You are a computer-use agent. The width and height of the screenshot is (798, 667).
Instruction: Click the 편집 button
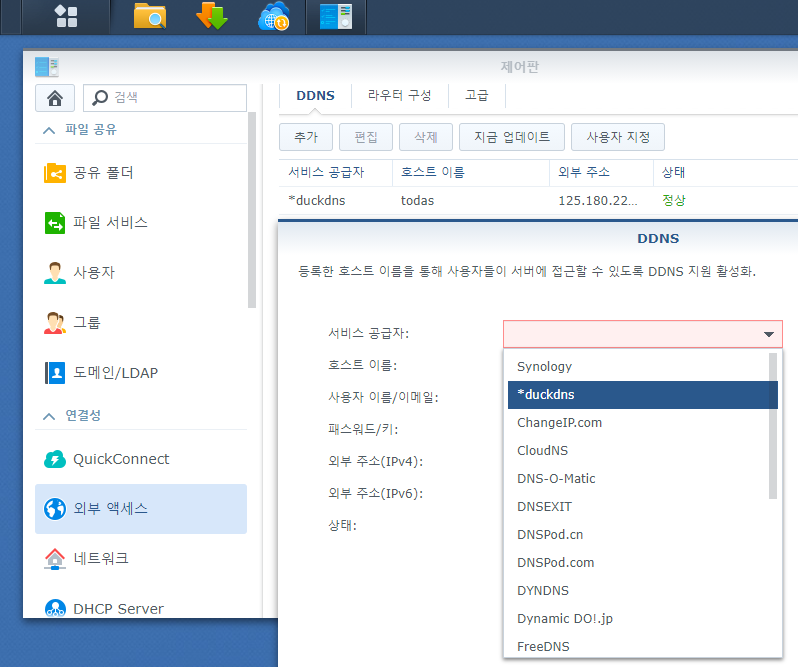pos(366,137)
